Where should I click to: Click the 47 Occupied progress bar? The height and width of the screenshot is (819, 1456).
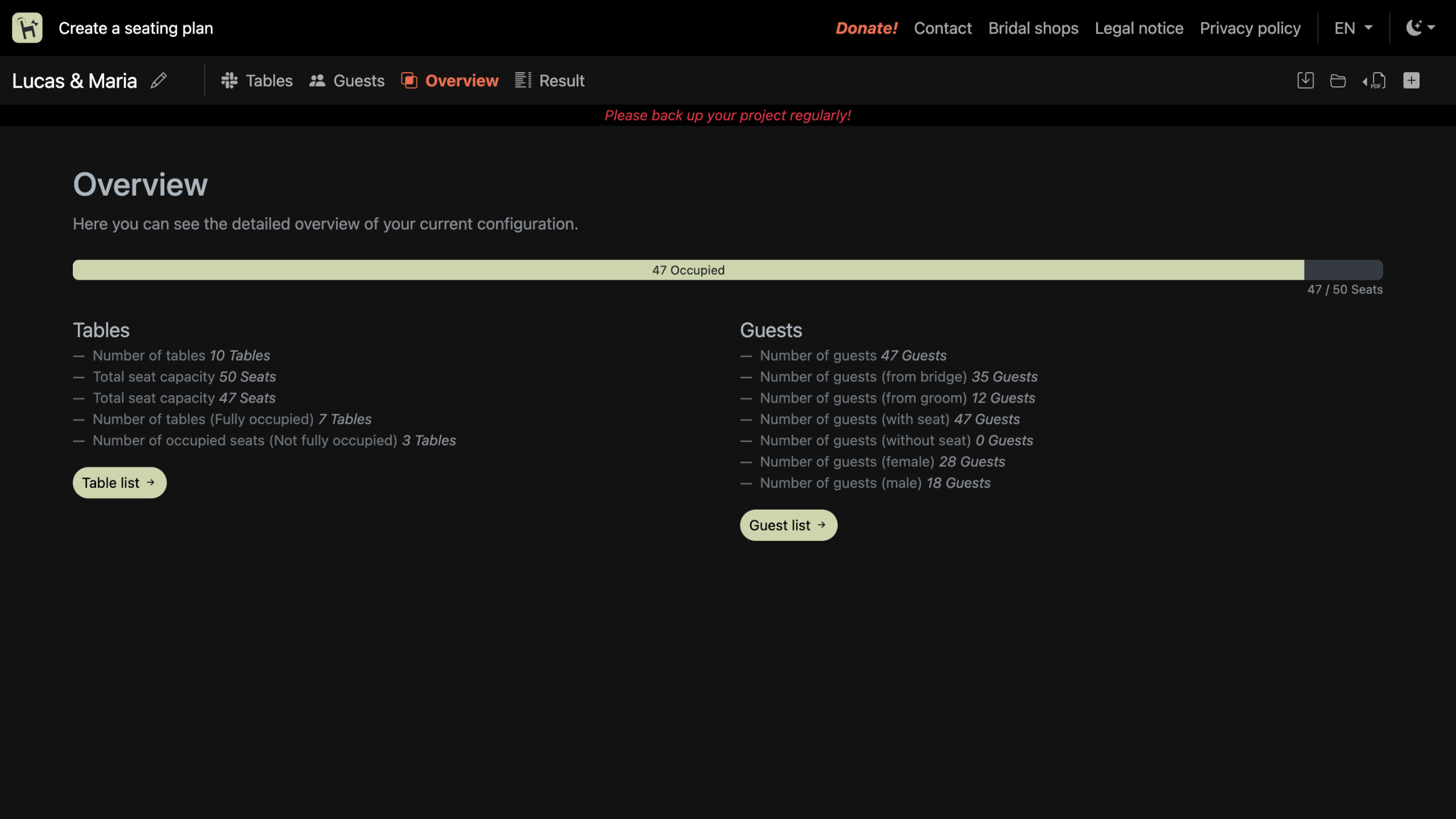click(688, 270)
